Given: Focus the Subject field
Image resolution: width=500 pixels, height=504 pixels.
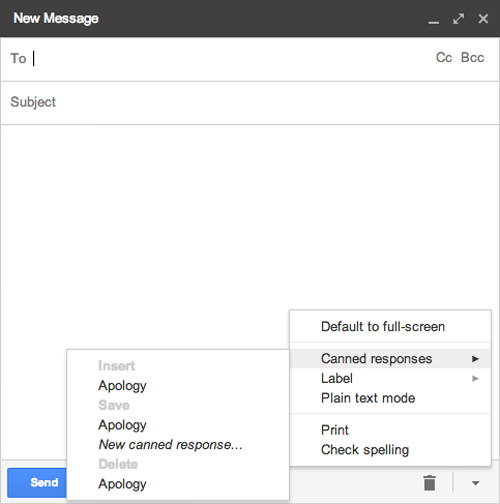Looking at the screenshot, I should tap(250, 103).
